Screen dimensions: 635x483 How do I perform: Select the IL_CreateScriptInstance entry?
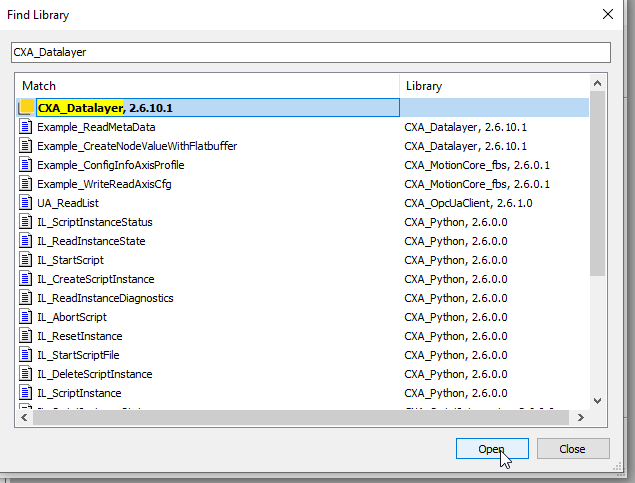(x=96, y=279)
